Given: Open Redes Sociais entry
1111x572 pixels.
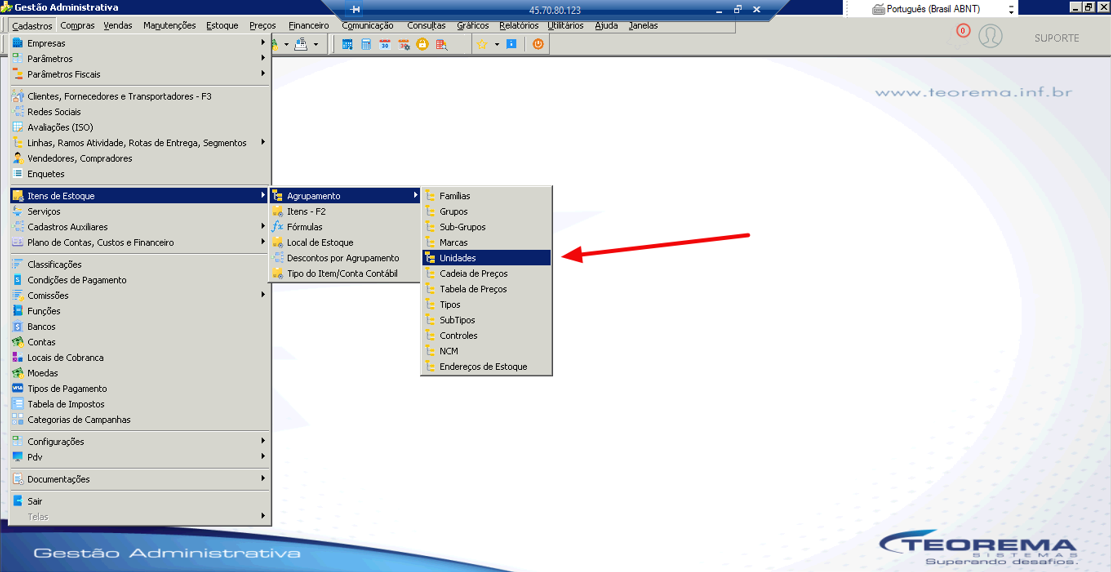Looking at the screenshot, I should tap(140, 112).
